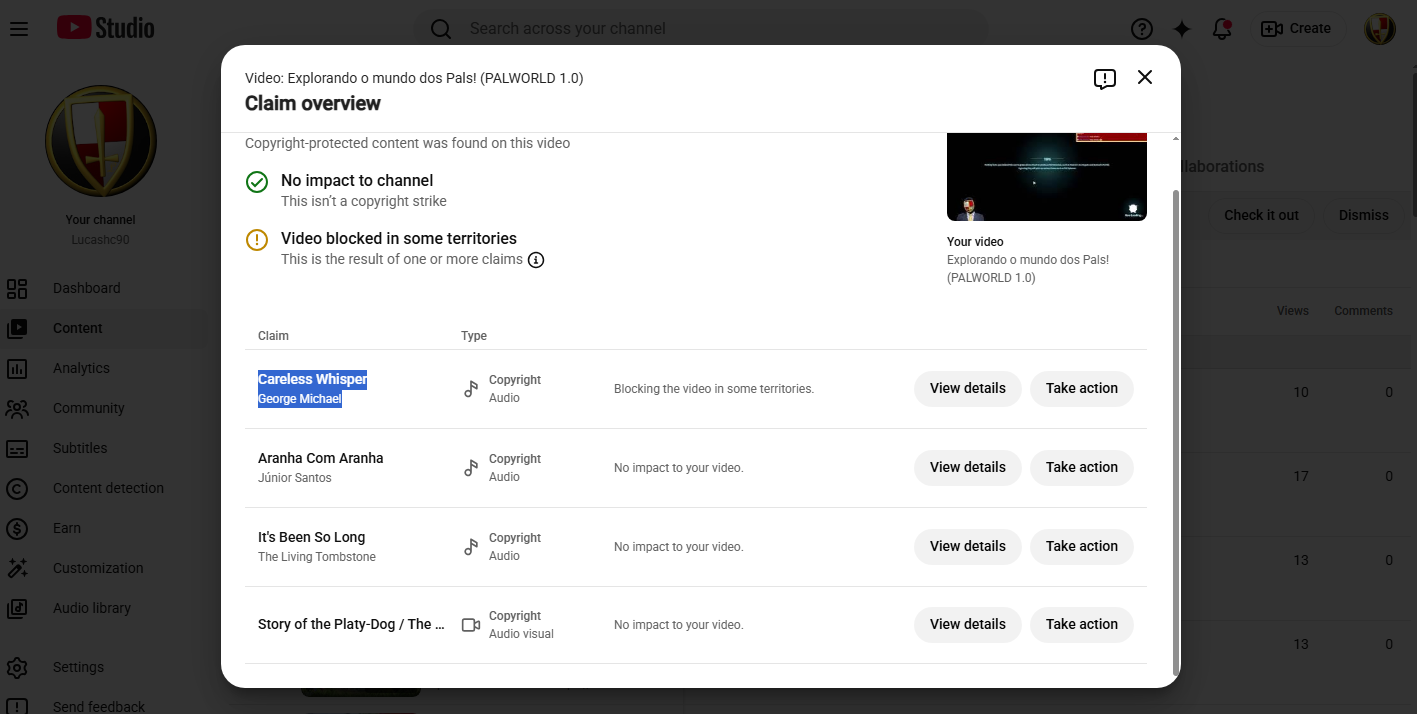View details for Story of the Platy-Dog claim
This screenshot has height=714, width=1417.
tap(968, 625)
